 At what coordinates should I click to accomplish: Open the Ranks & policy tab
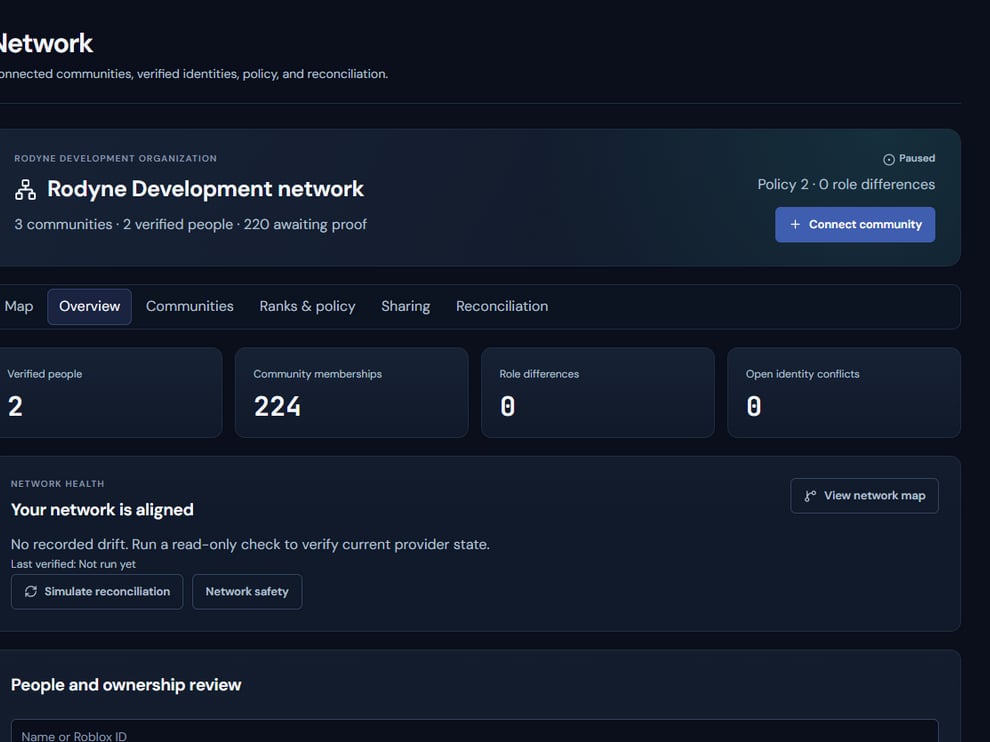307,306
